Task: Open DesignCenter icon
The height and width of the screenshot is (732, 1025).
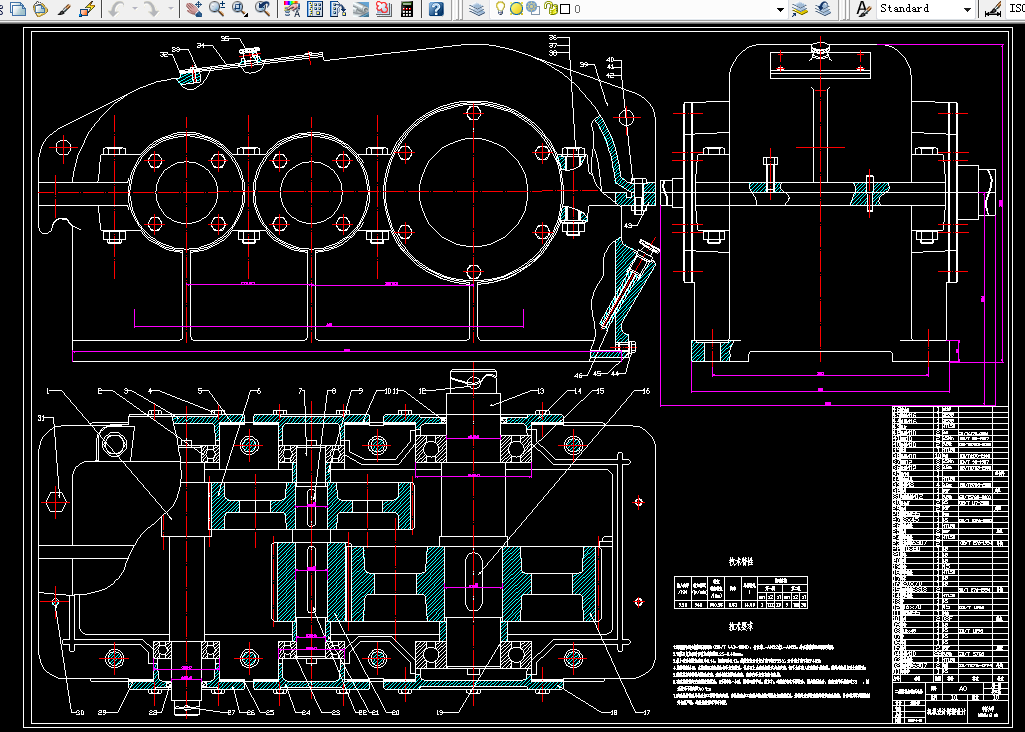Action: (x=315, y=8)
